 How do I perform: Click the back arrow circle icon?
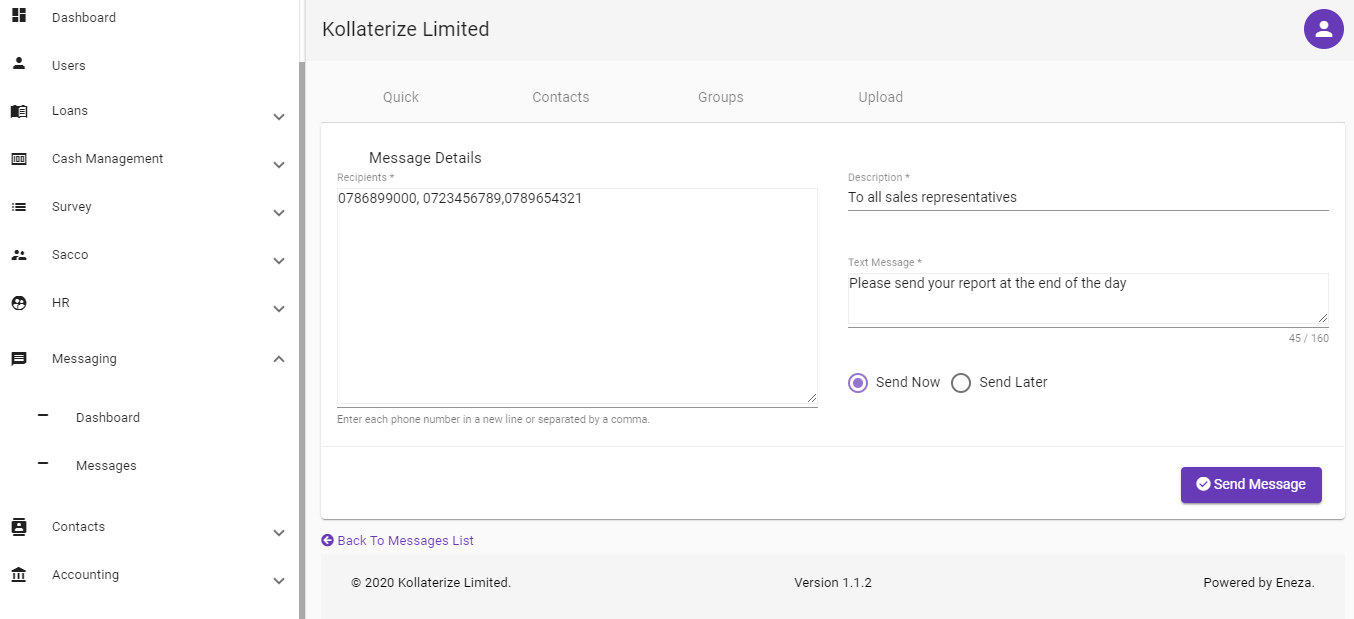pyautogui.click(x=327, y=540)
